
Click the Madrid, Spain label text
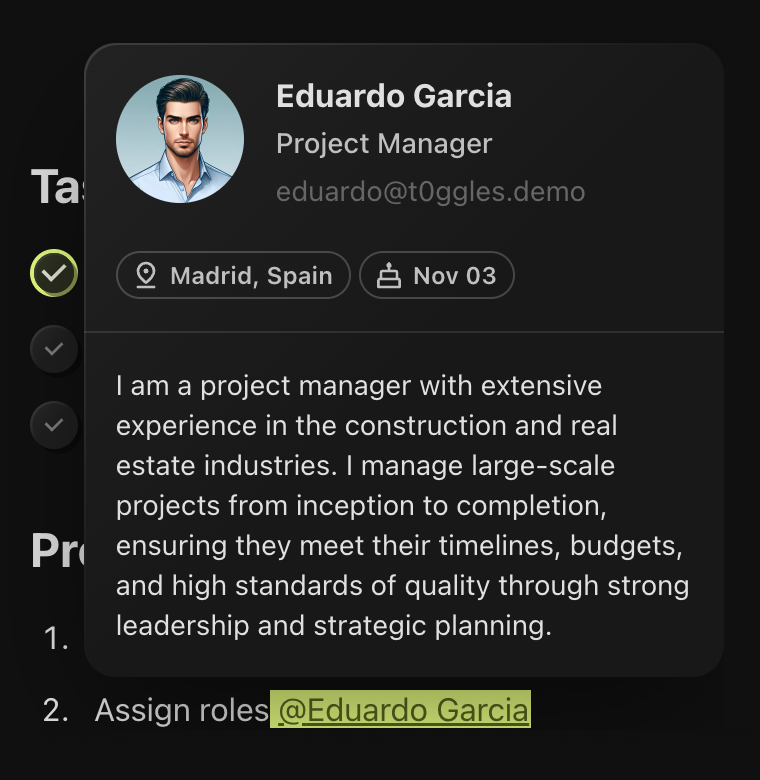pyautogui.click(x=251, y=275)
